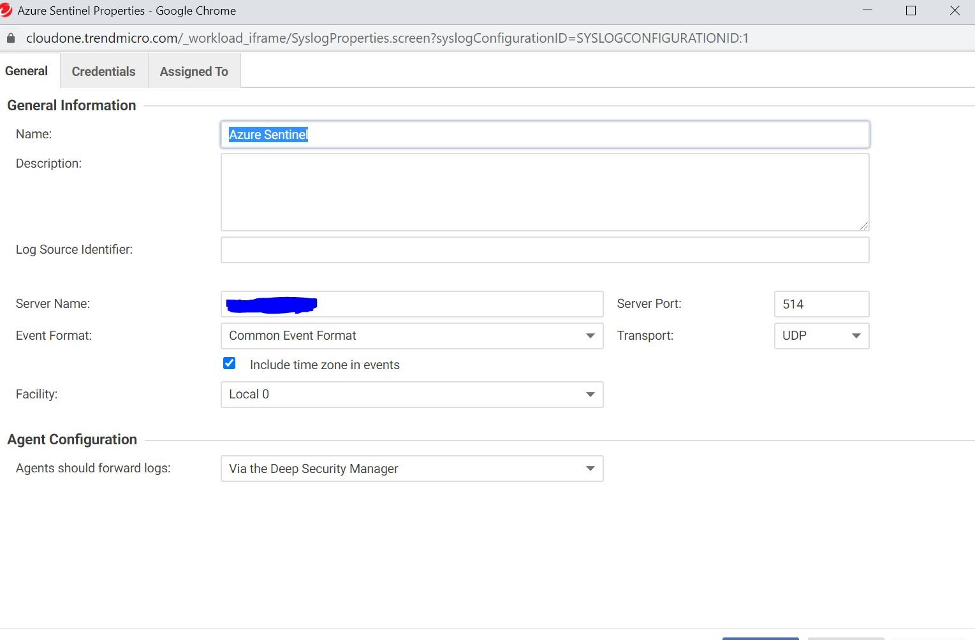
Task: Open the Agents should forward logs dropdown
Action: pyautogui.click(x=412, y=468)
